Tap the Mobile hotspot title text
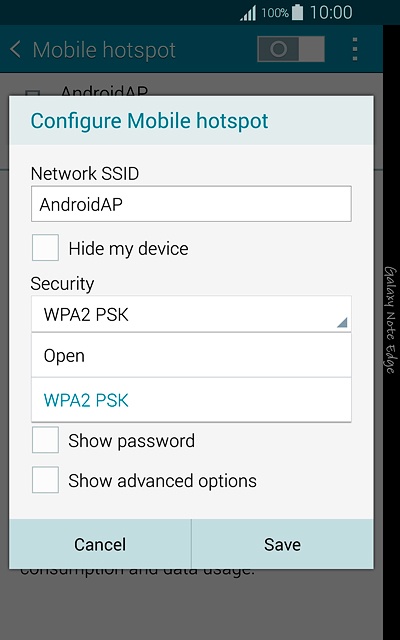Screen dimensions: 400x640 (104, 50)
